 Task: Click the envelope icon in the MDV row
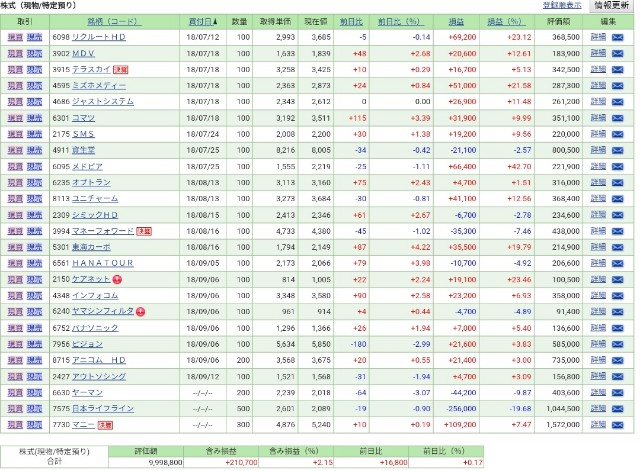(617, 53)
